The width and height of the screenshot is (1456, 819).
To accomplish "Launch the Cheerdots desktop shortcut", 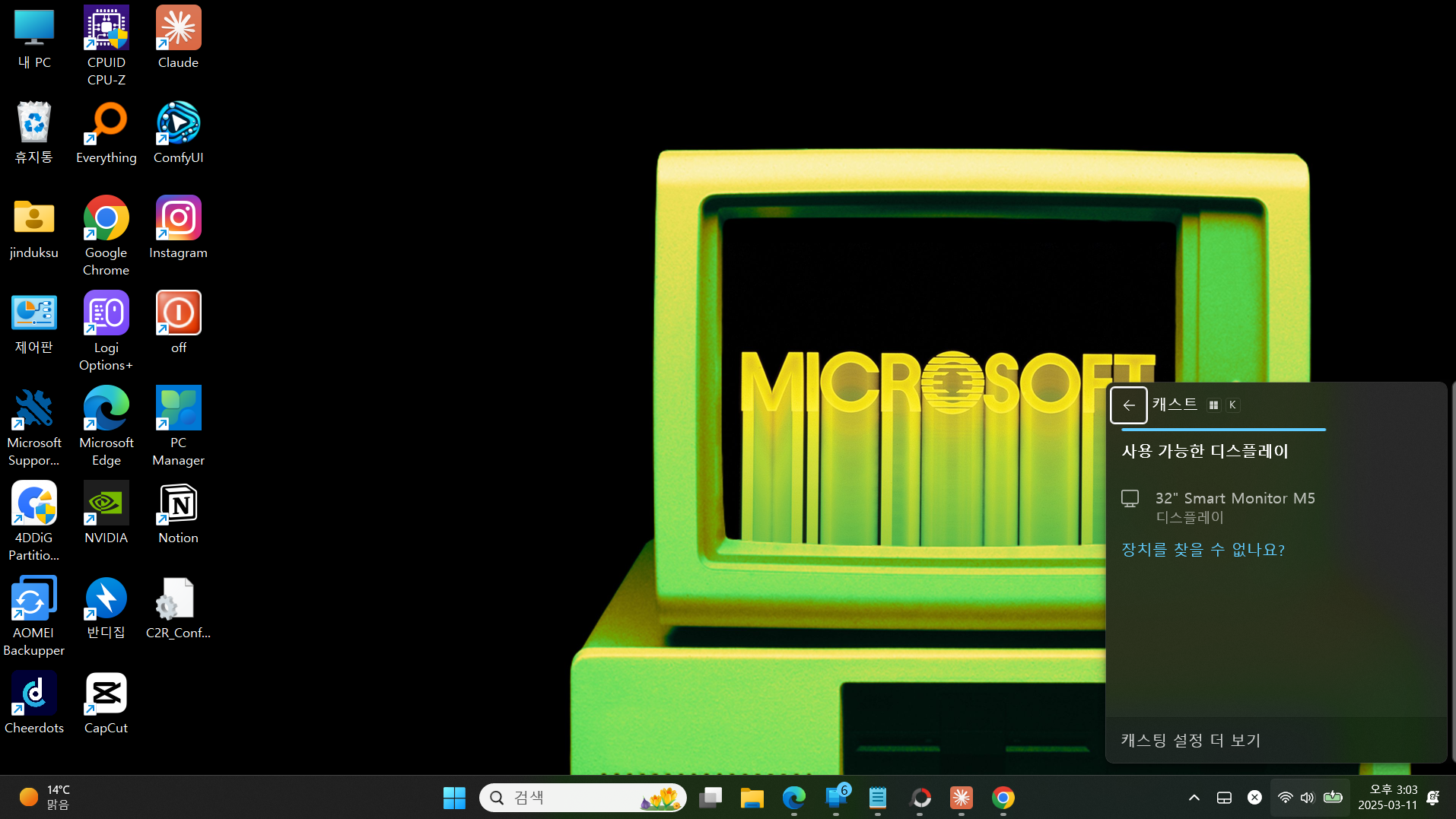I will pyautogui.click(x=34, y=703).
